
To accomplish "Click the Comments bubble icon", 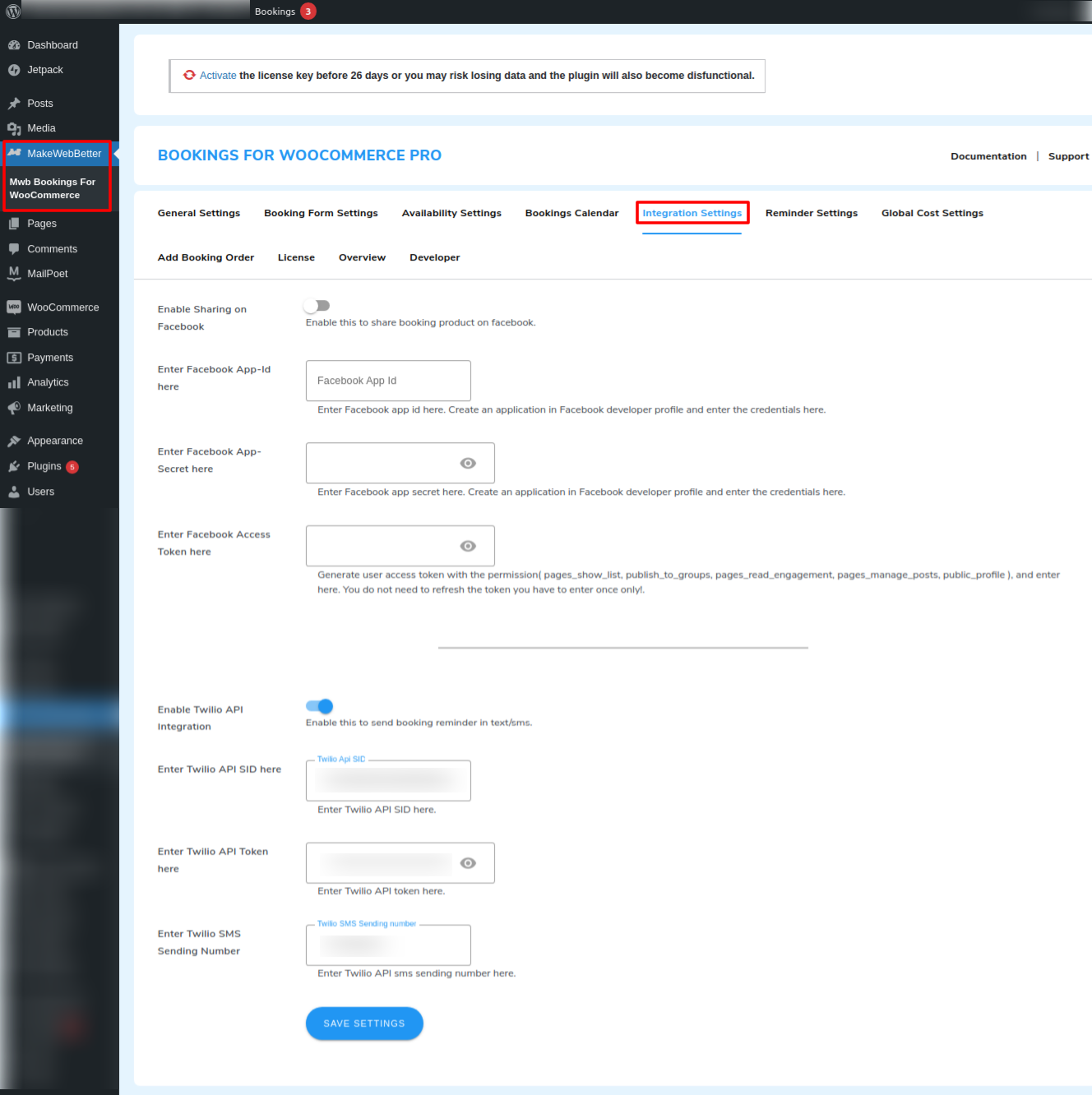I will click(14, 249).
